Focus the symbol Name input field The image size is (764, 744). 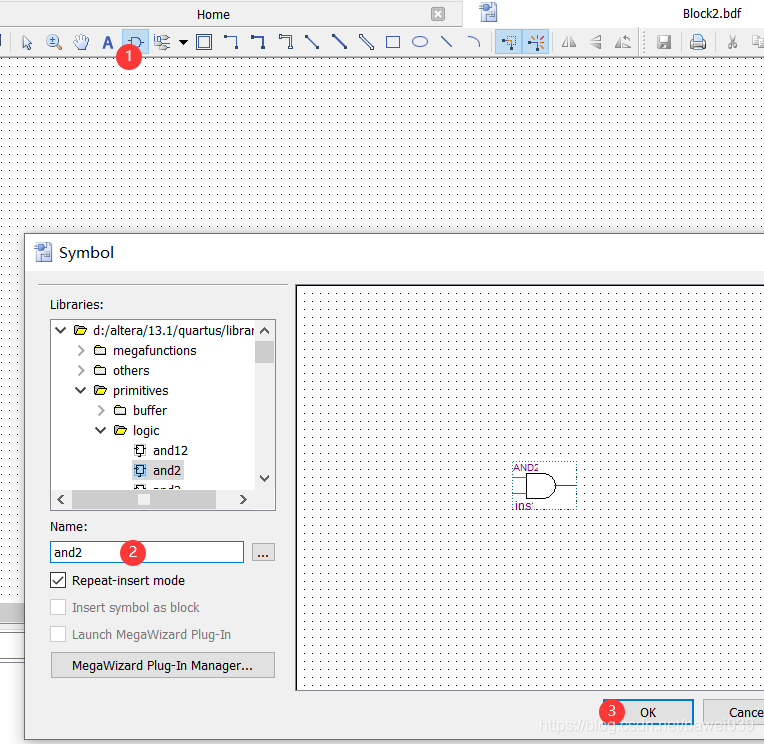click(x=147, y=552)
